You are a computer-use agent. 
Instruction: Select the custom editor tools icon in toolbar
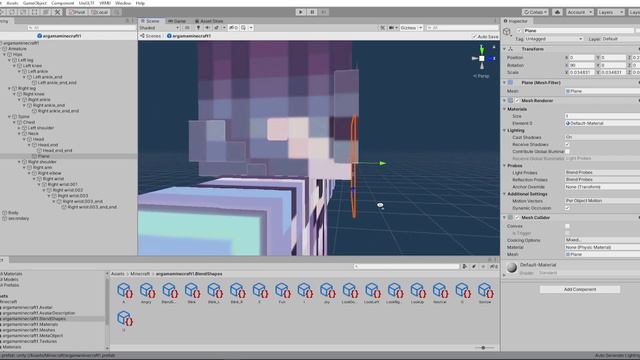58,12
